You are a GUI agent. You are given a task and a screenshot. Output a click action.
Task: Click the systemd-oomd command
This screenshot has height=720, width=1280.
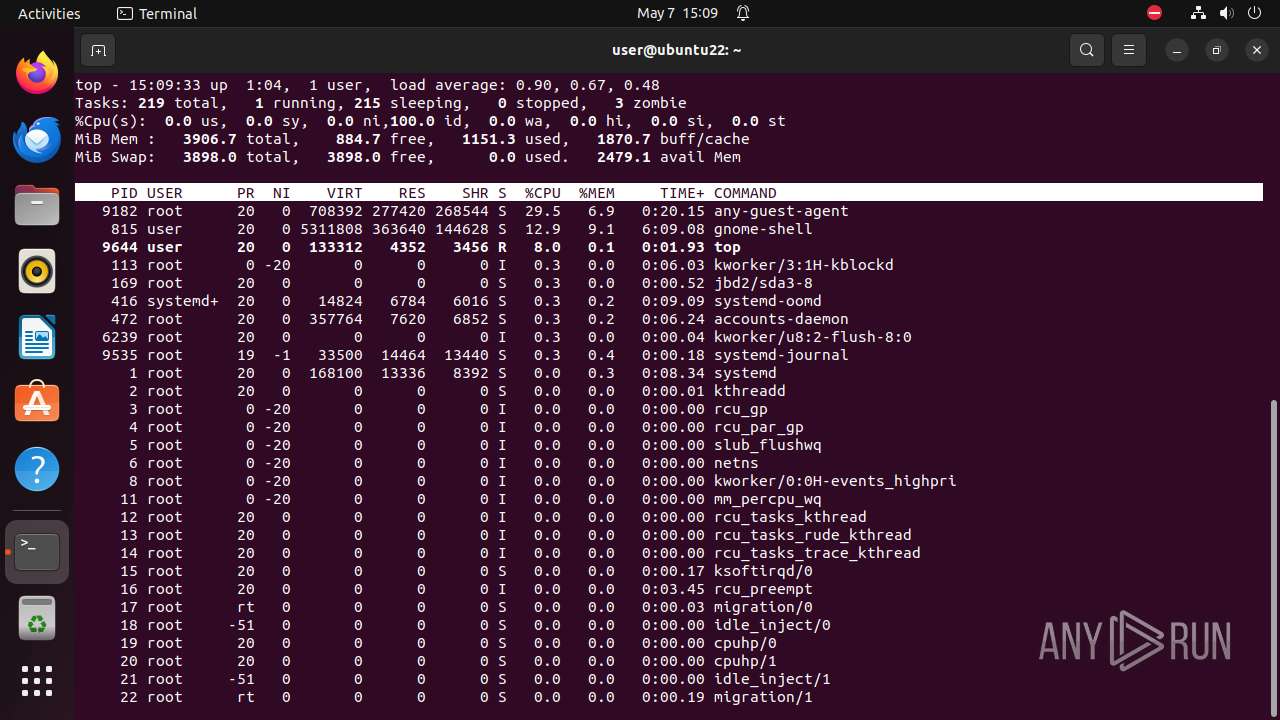coord(768,301)
